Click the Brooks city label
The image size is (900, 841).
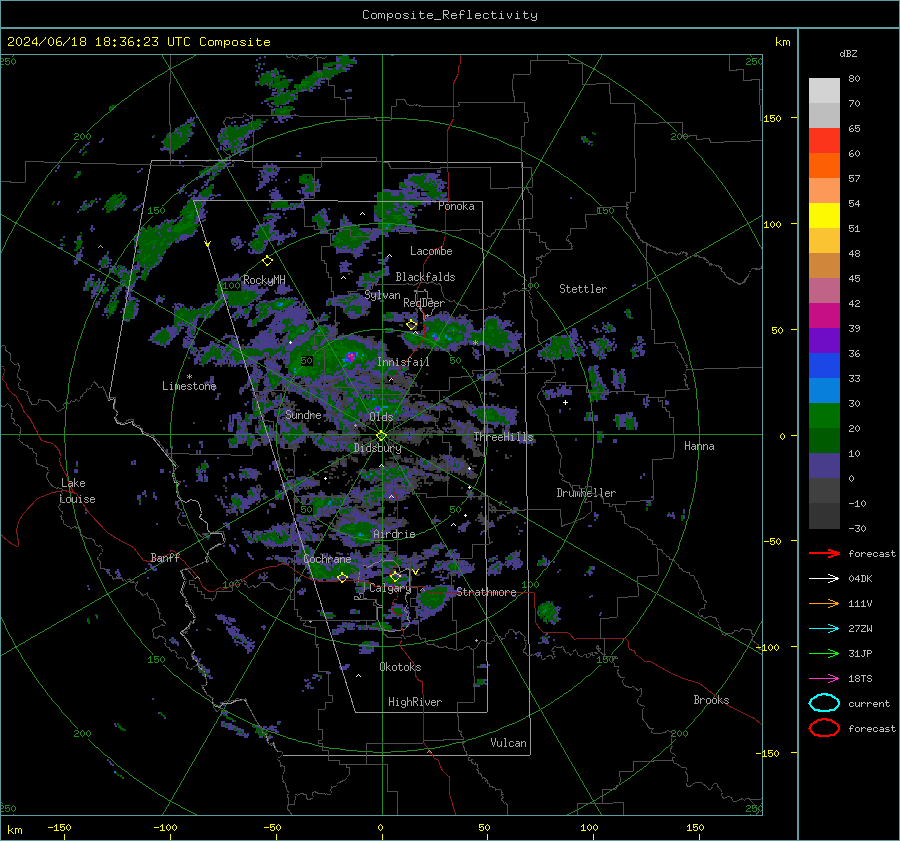click(x=711, y=700)
